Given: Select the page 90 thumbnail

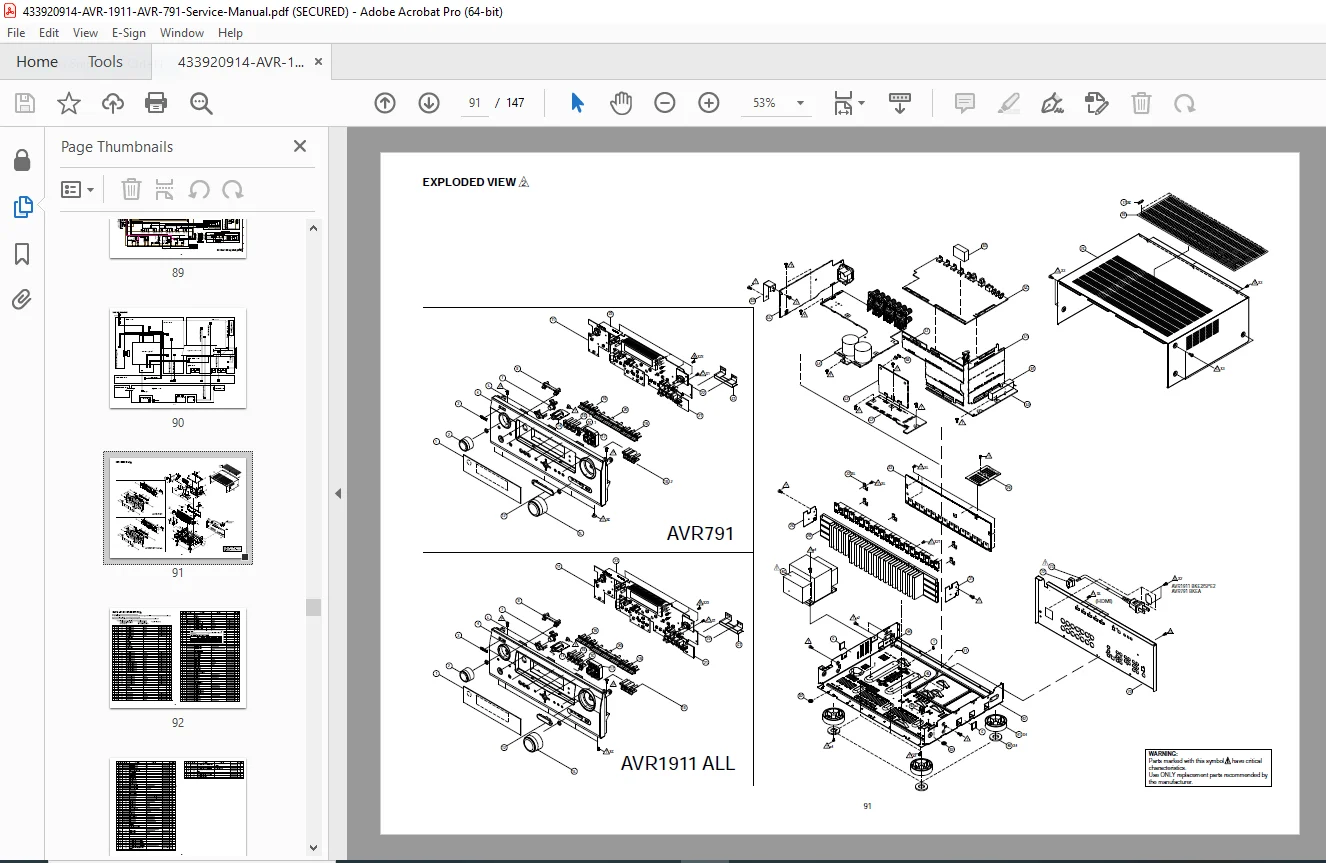Looking at the screenshot, I should coord(178,358).
